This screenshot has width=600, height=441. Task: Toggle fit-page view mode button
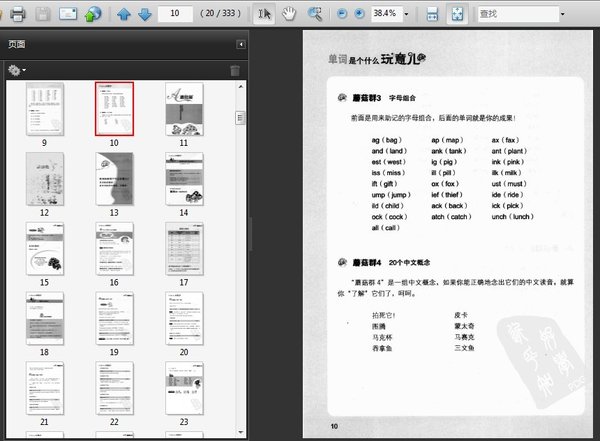coord(457,14)
